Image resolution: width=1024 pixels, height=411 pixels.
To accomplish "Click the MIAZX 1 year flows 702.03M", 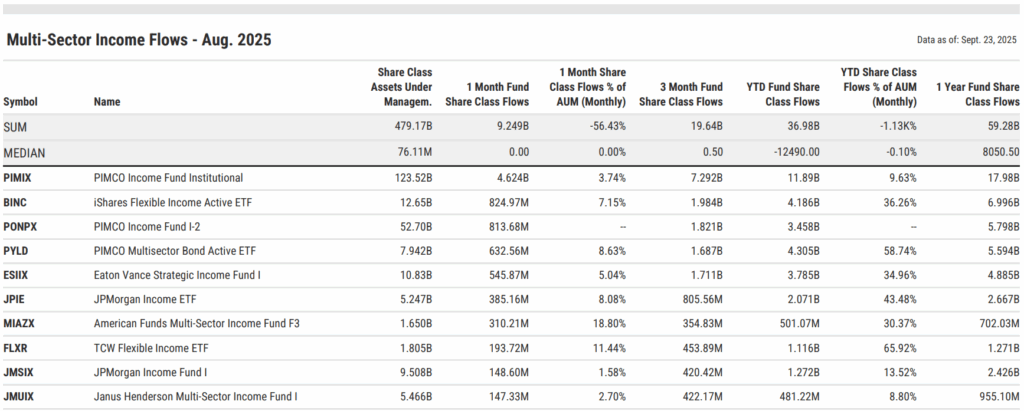I will pyautogui.click(x=999, y=323).
